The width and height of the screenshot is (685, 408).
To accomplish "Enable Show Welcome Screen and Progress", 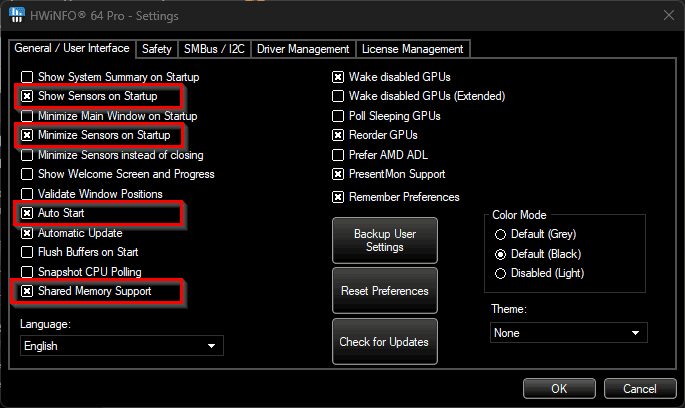I will click(x=27, y=174).
